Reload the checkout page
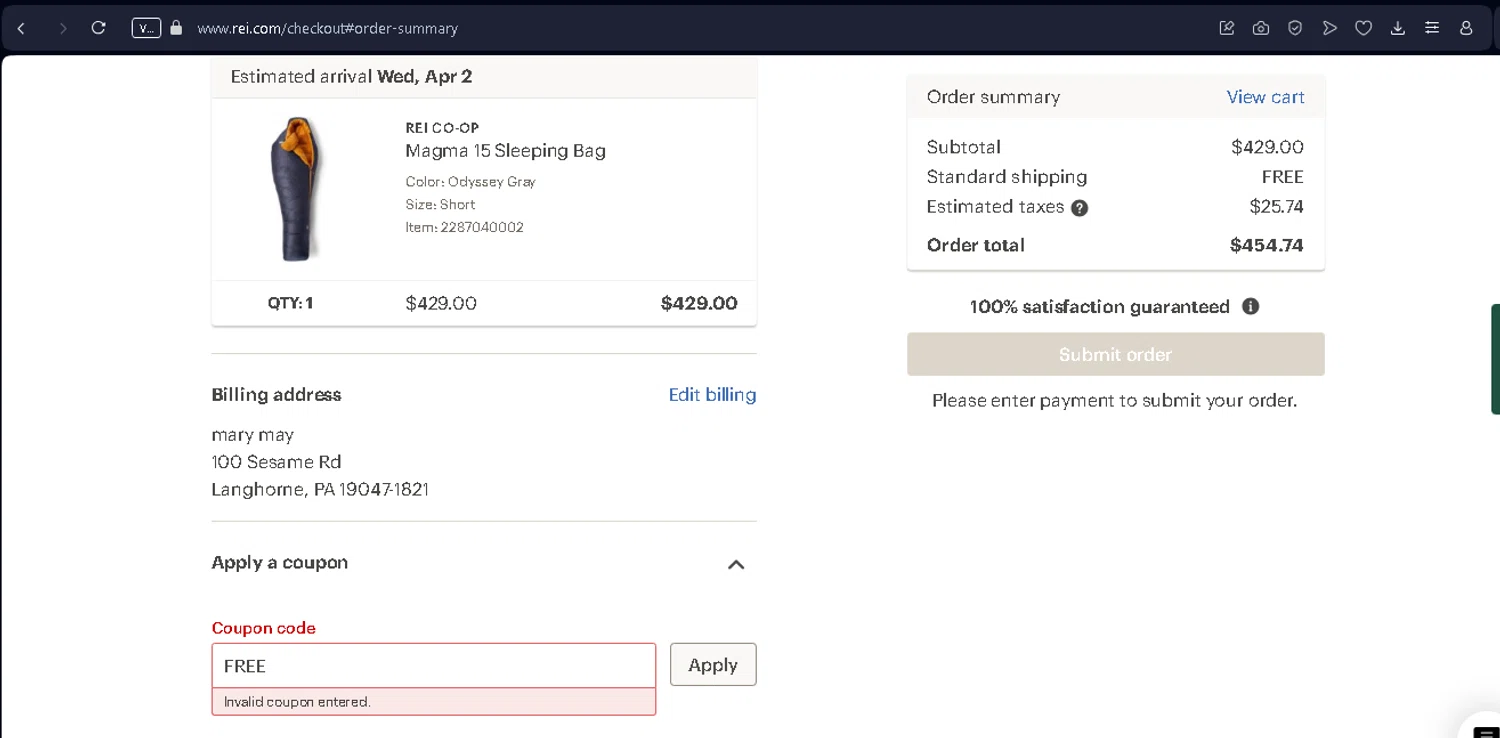 pos(98,28)
